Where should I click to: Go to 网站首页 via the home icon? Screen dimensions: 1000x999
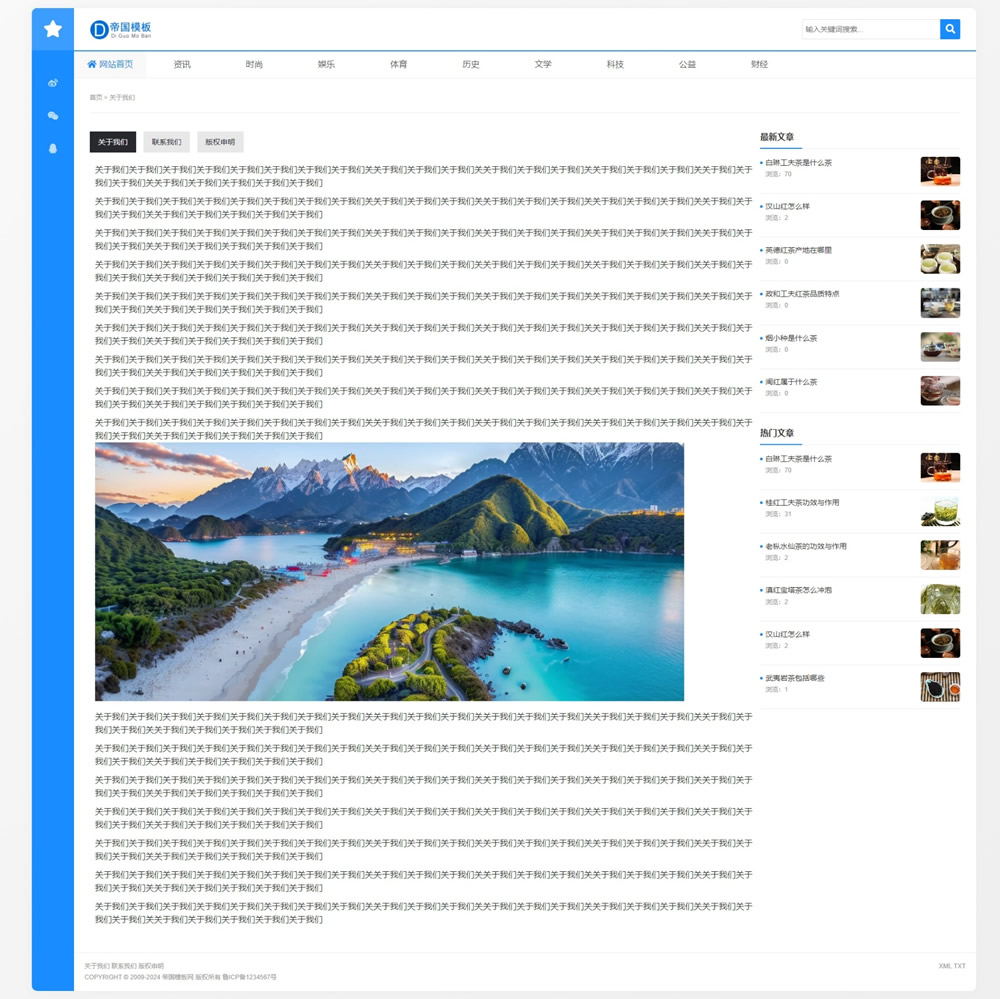[93, 64]
